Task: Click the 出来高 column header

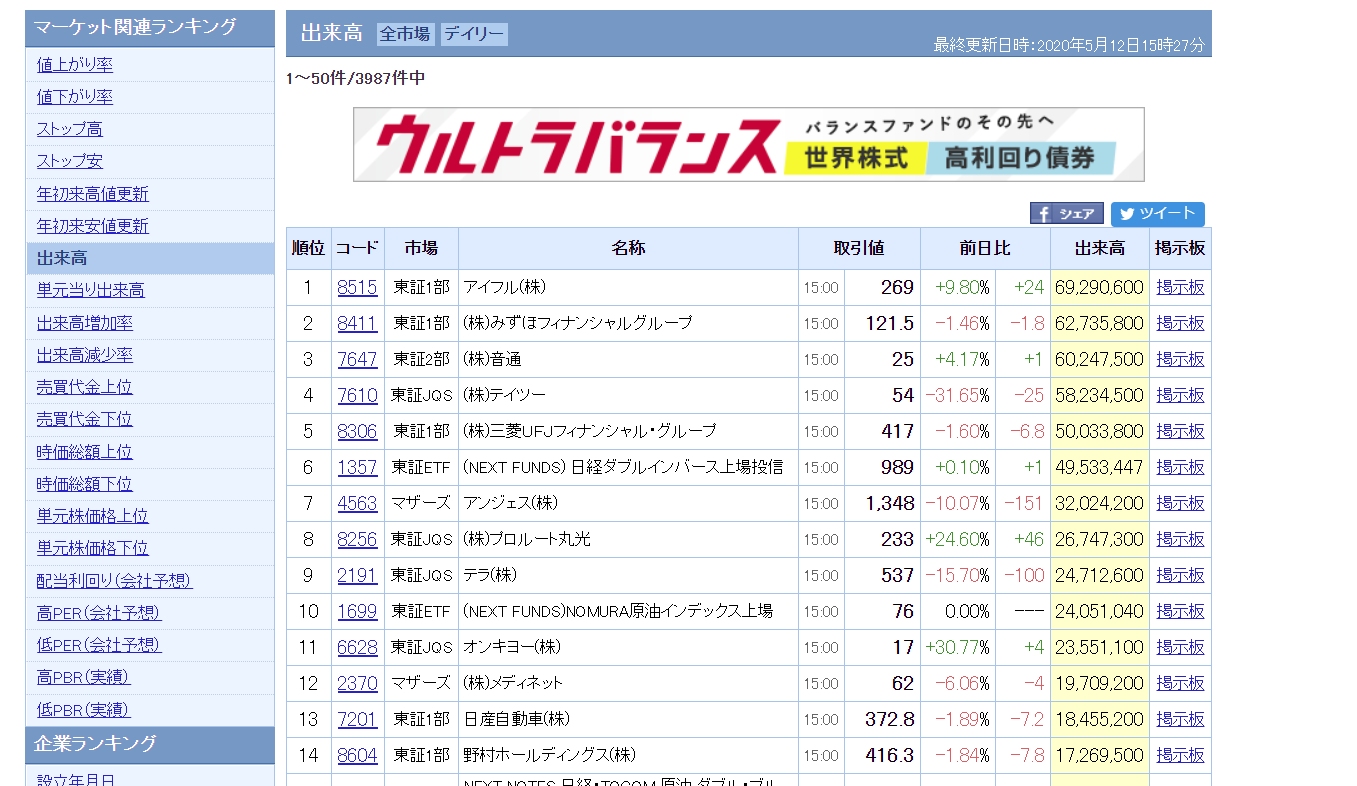Action: click(1099, 248)
